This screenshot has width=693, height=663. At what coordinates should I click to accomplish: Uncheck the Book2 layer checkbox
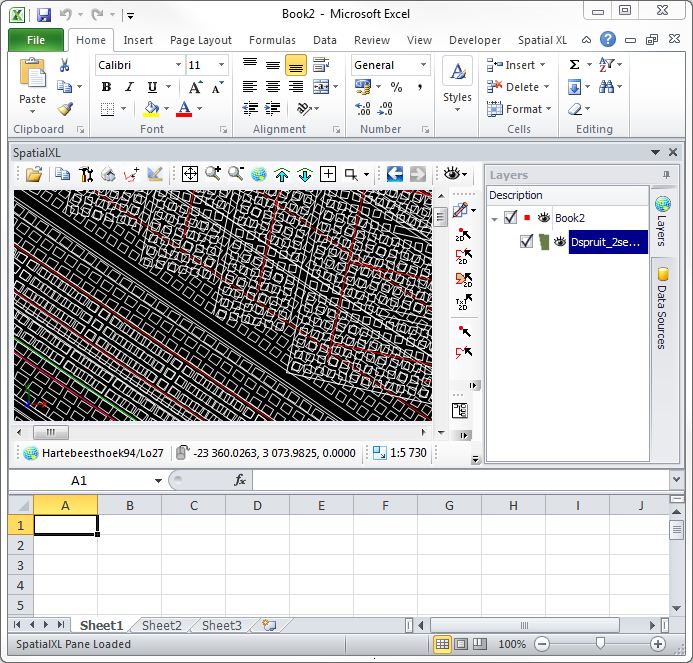point(511,218)
